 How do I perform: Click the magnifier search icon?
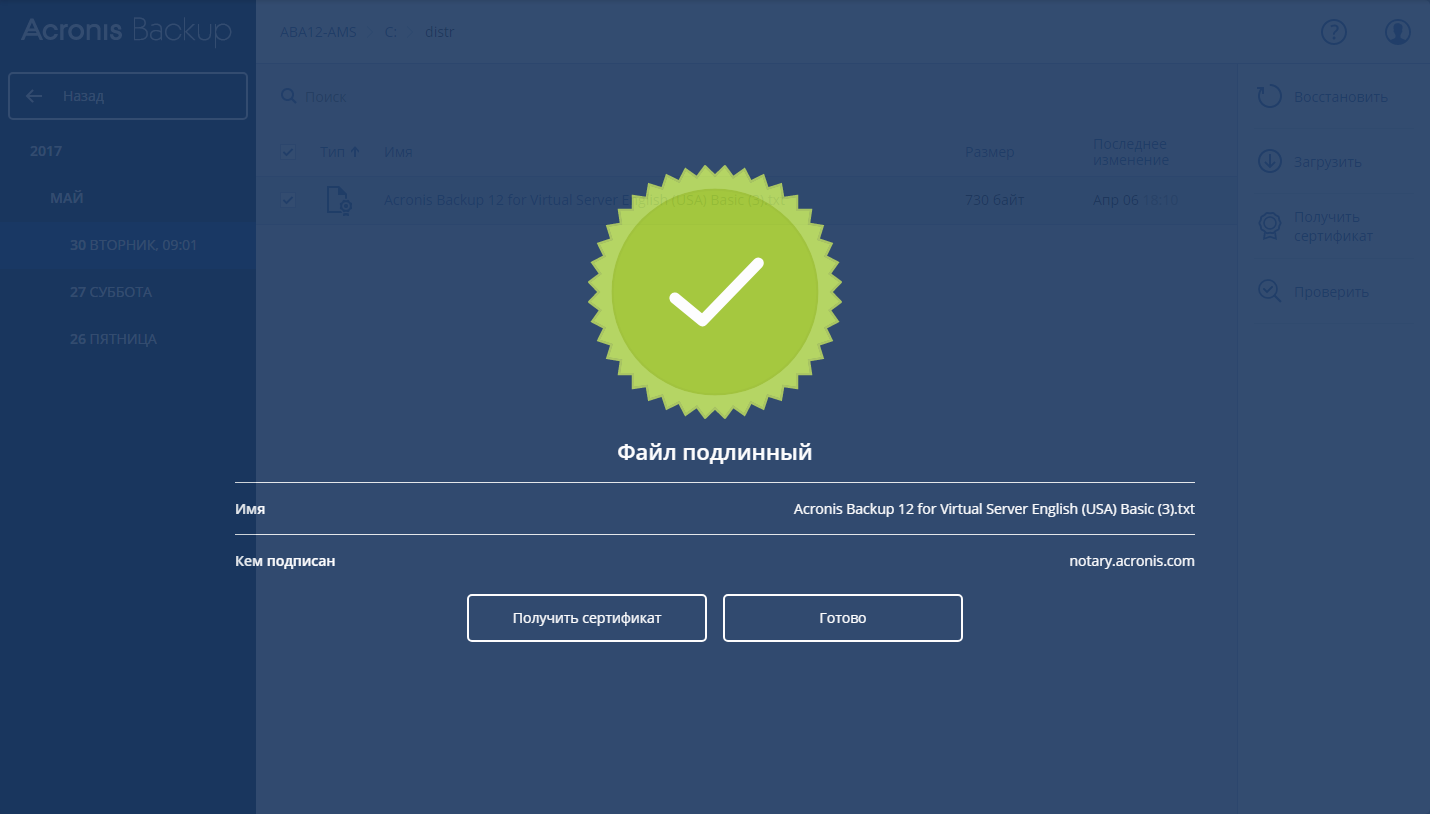pos(288,96)
